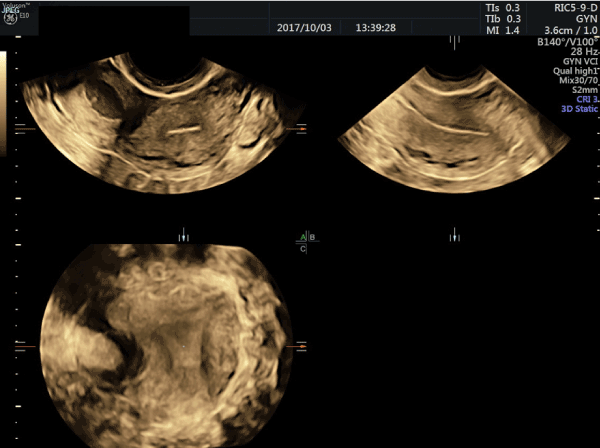Viewport: 600px width, 448px height.
Task: Select the B plane quadrant indicator
Action: 312,237
